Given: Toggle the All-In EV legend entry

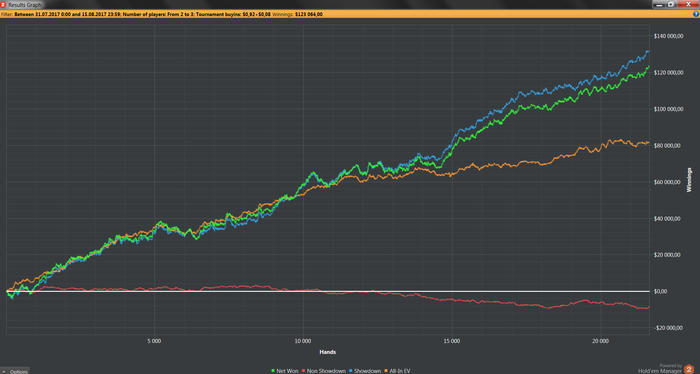Looking at the screenshot, I should tap(397, 371).
